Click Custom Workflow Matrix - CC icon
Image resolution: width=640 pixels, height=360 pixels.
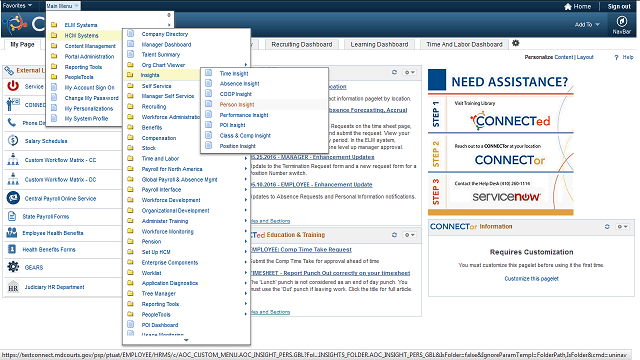[x=13, y=159]
